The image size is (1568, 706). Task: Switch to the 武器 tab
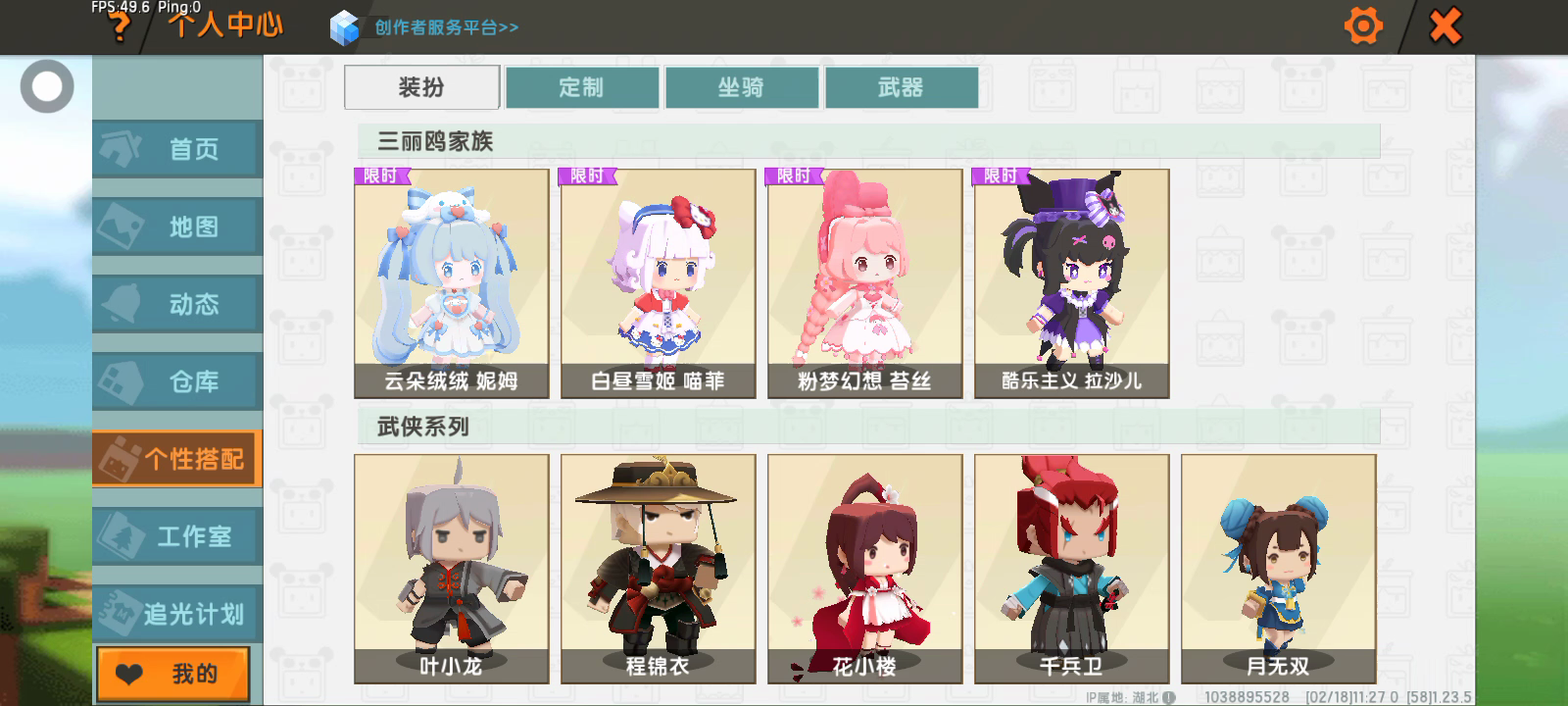coord(902,87)
